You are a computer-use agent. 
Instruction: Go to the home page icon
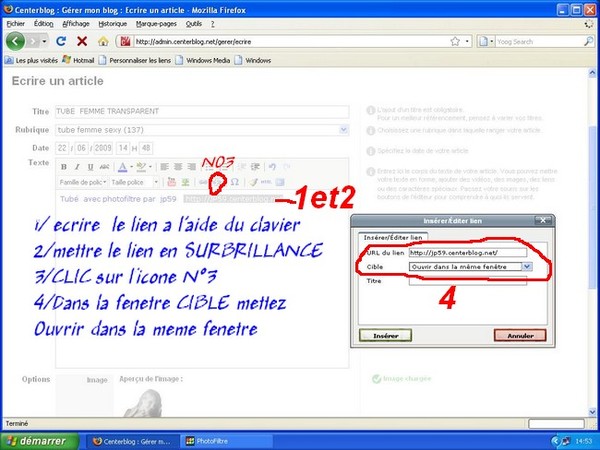[103, 41]
